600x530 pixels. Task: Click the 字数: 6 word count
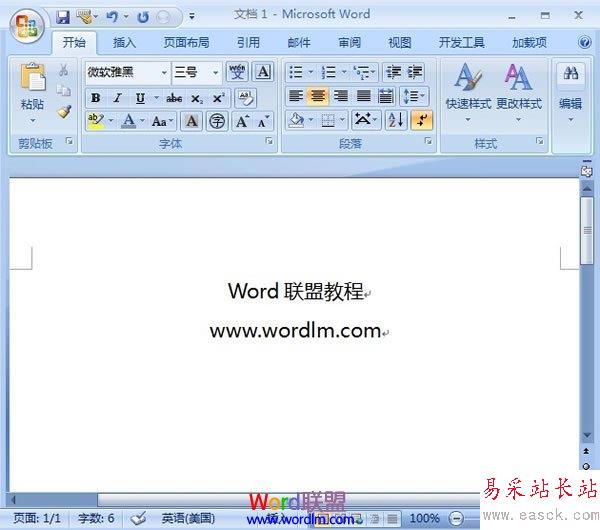coord(96,518)
